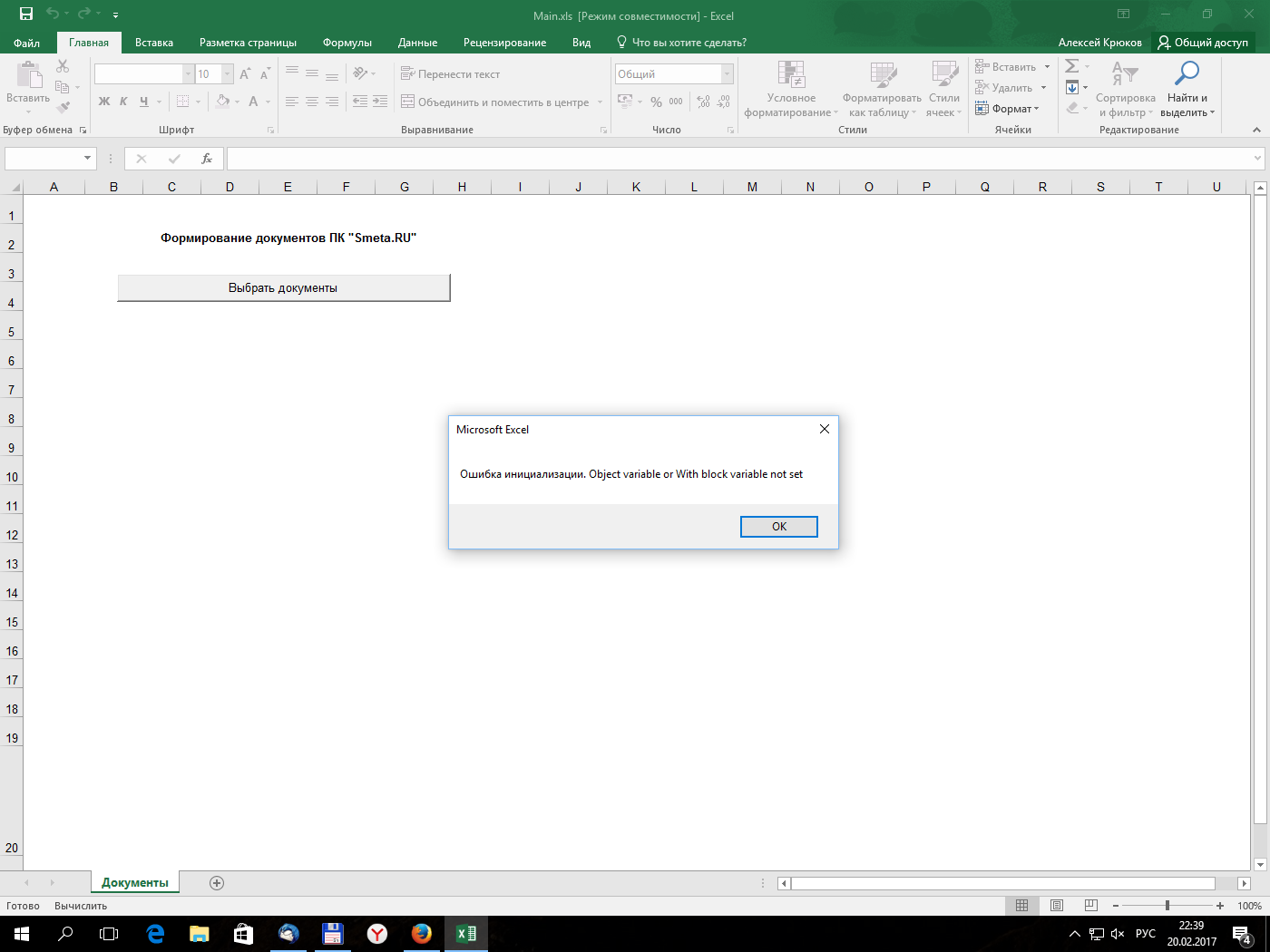Open the Формулы ribbon tab
Image resolution: width=1270 pixels, height=952 pixels.
point(347,43)
